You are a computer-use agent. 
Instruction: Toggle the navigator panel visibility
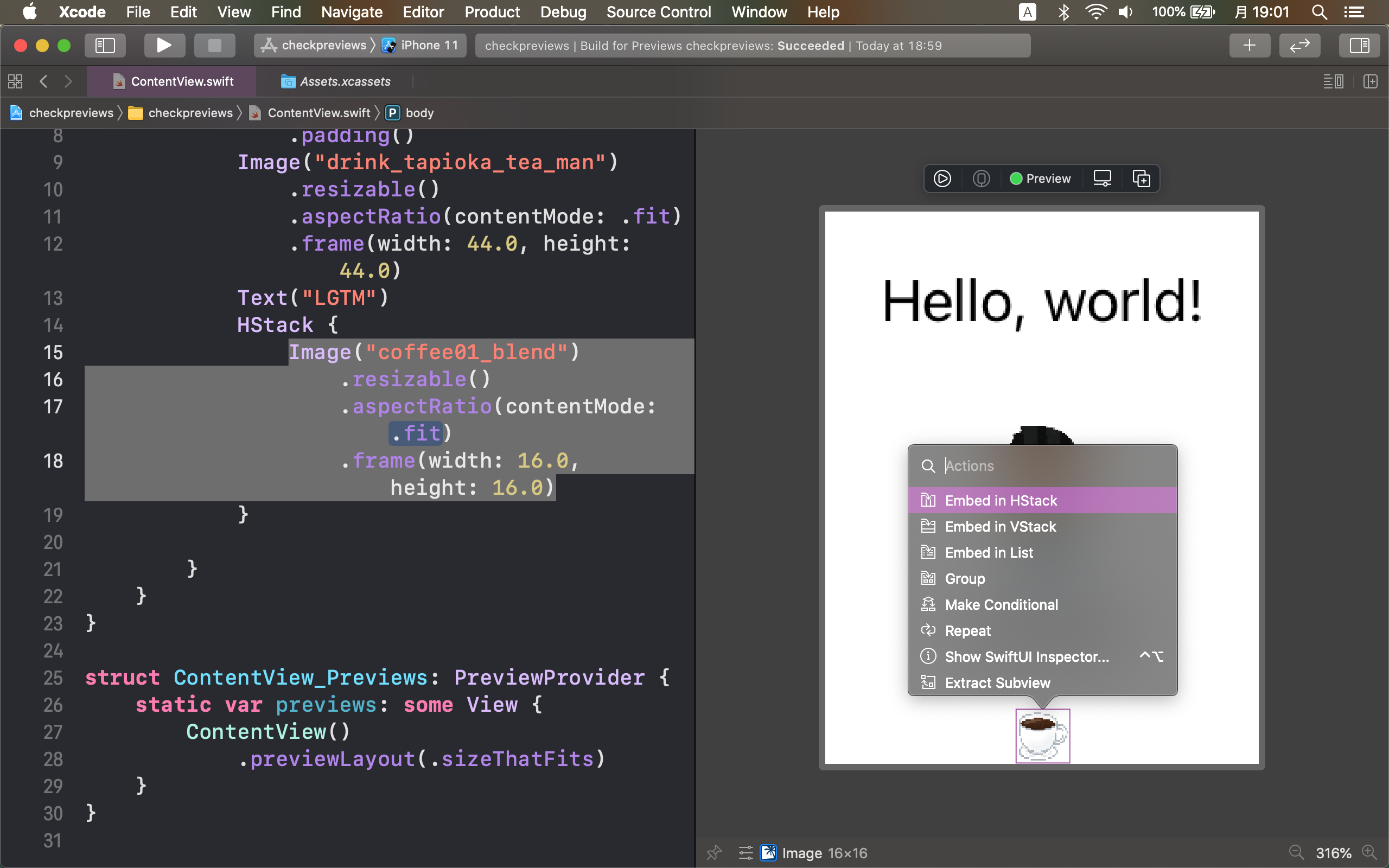click(105, 46)
